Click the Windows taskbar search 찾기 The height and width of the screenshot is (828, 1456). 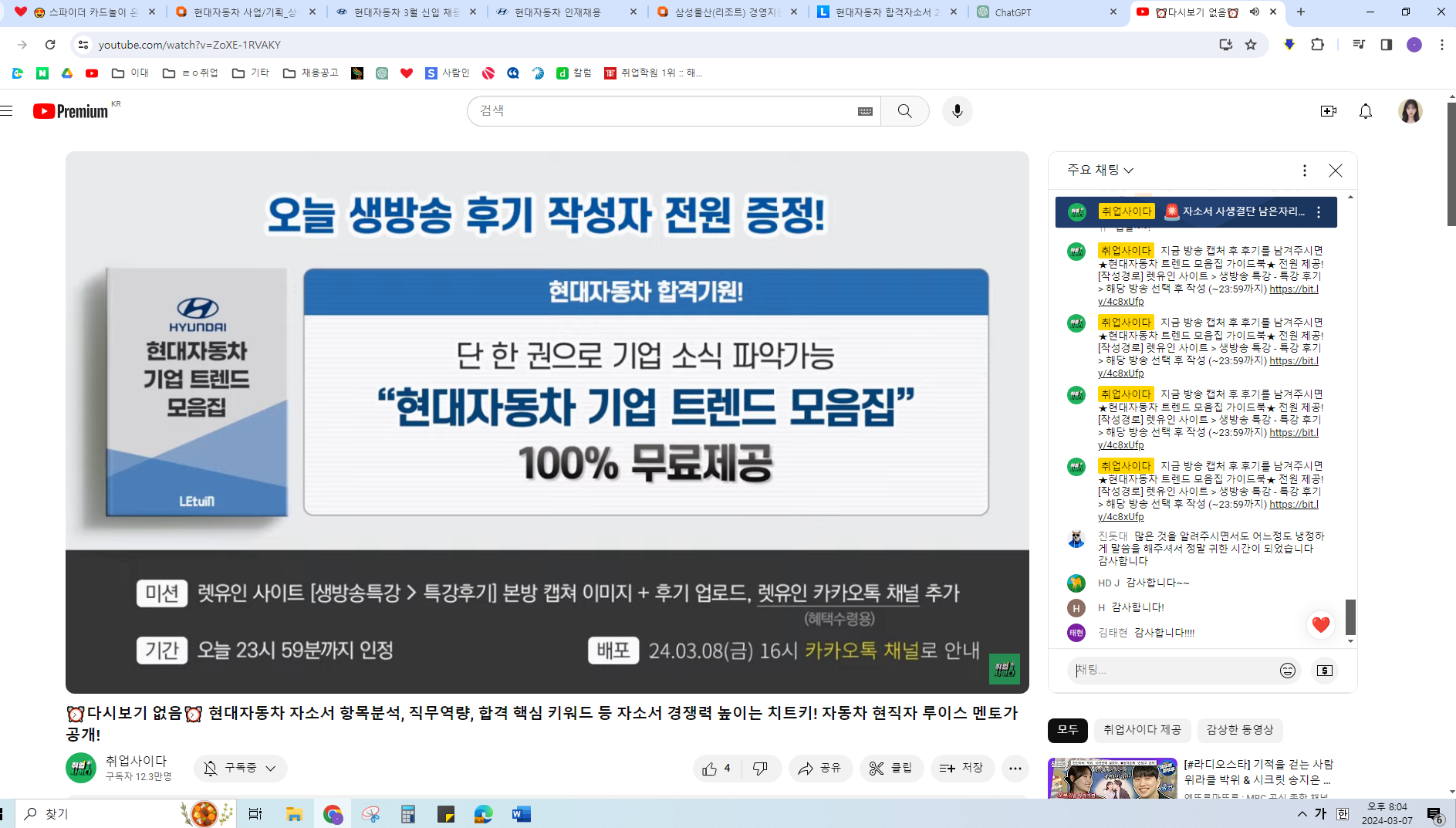(126, 814)
